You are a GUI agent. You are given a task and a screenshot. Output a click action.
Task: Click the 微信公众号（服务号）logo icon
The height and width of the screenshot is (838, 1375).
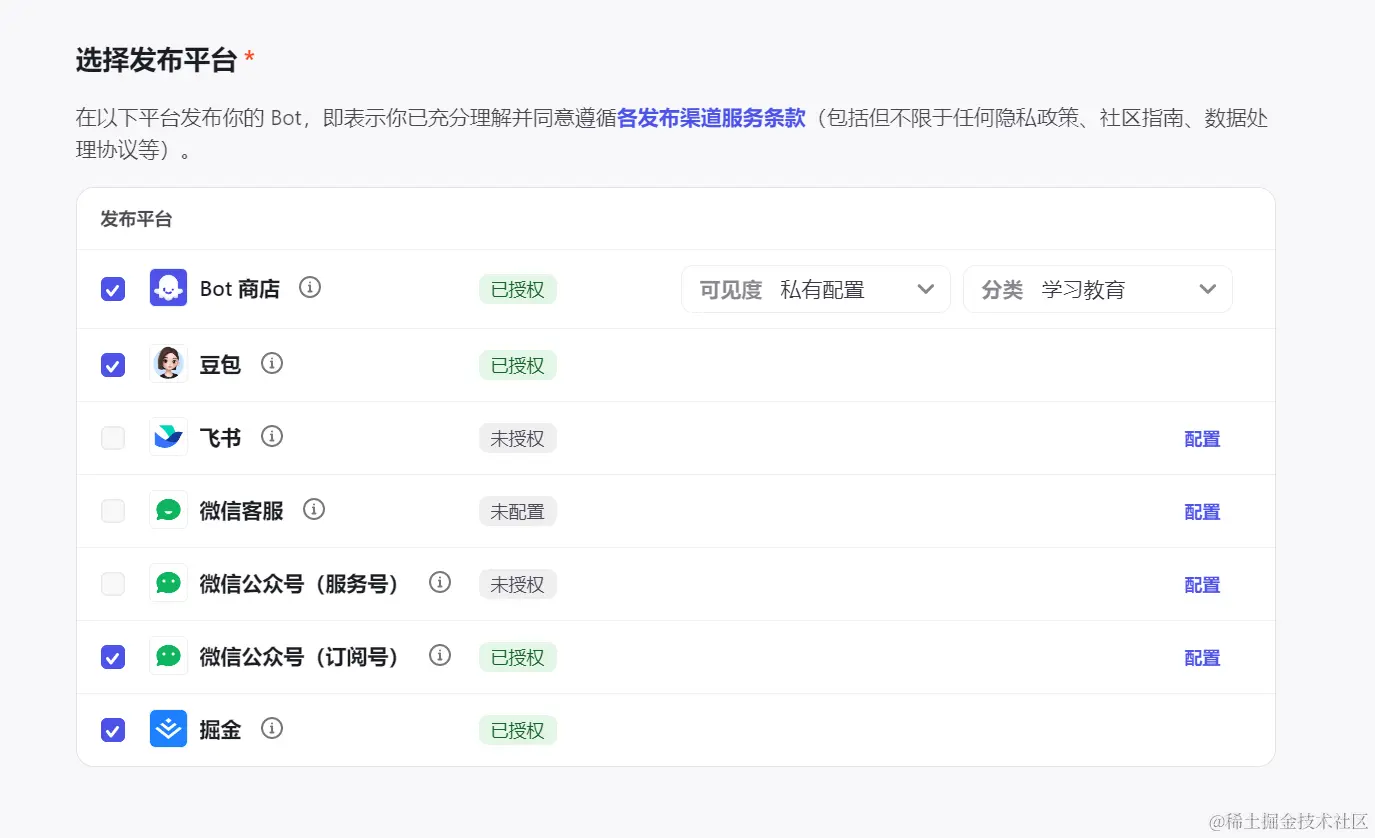[x=168, y=583]
